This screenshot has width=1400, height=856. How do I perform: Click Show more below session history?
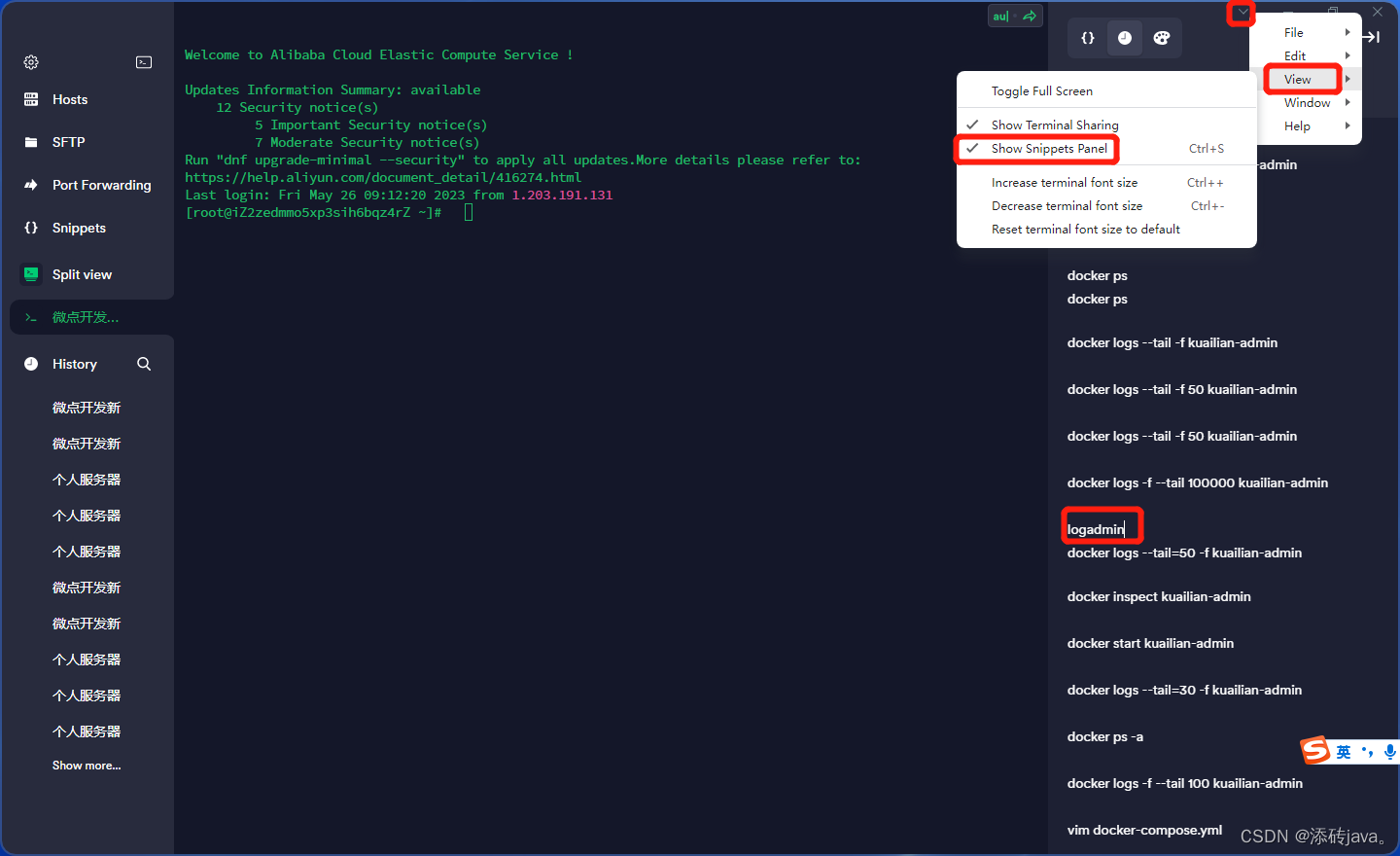click(87, 765)
